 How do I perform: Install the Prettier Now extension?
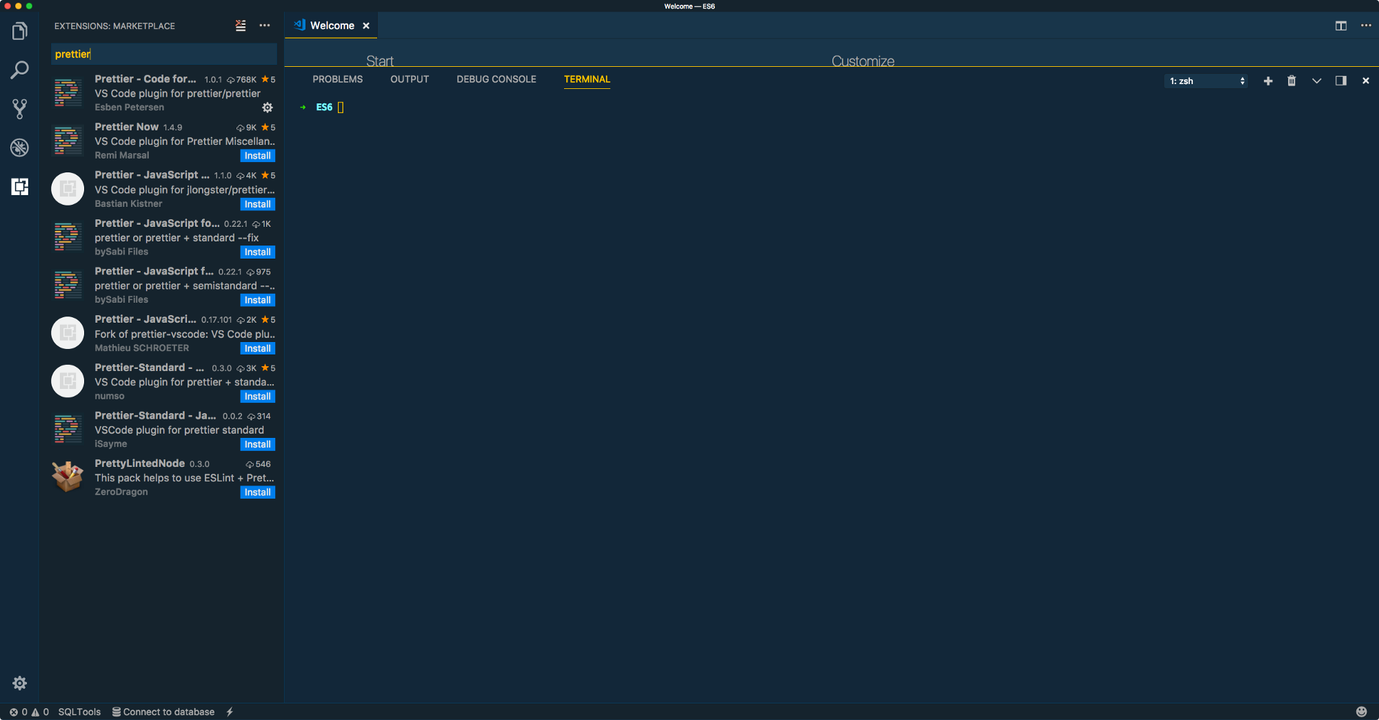click(258, 156)
